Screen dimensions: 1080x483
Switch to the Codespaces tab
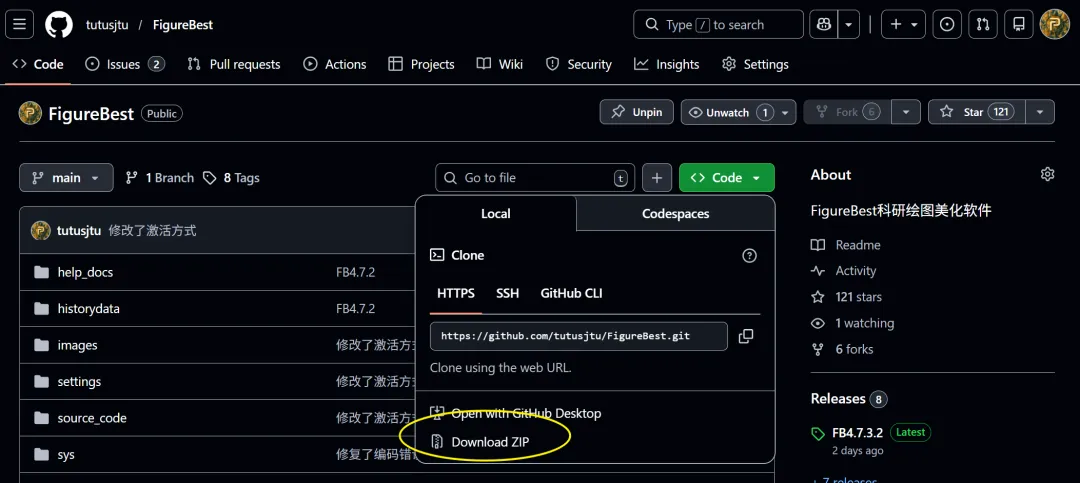tap(676, 214)
